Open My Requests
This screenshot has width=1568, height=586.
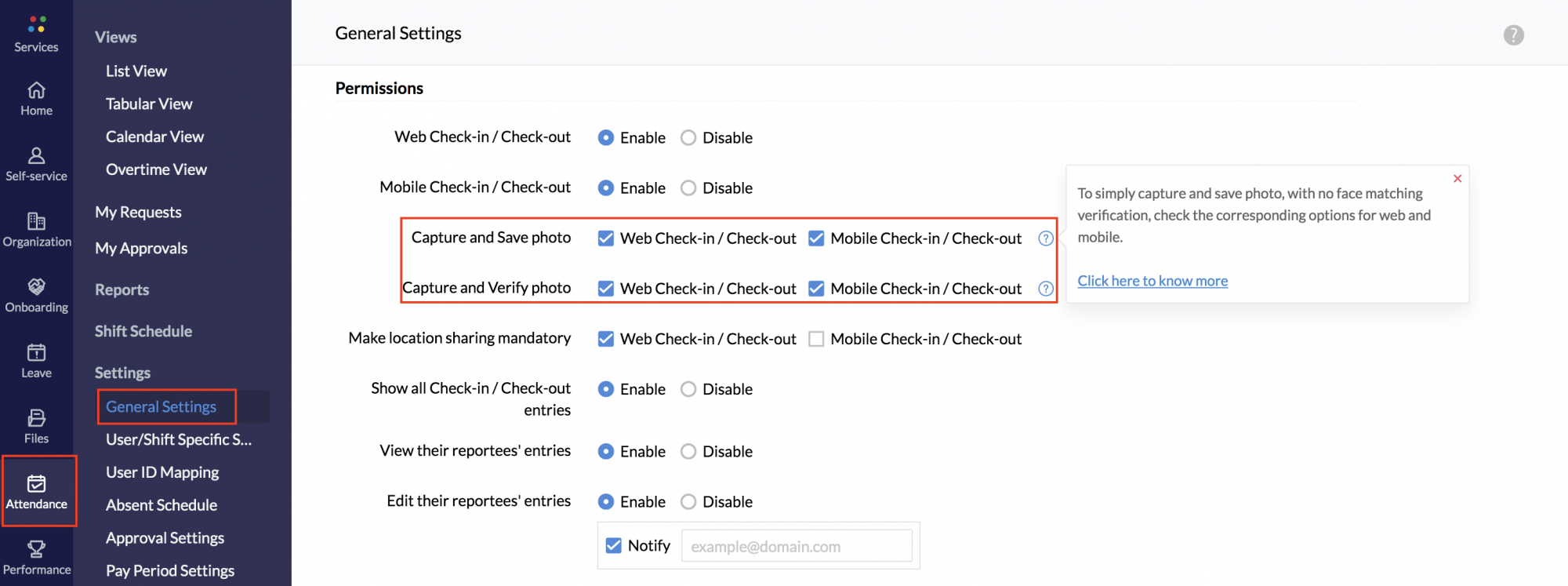pyautogui.click(x=138, y=213)
